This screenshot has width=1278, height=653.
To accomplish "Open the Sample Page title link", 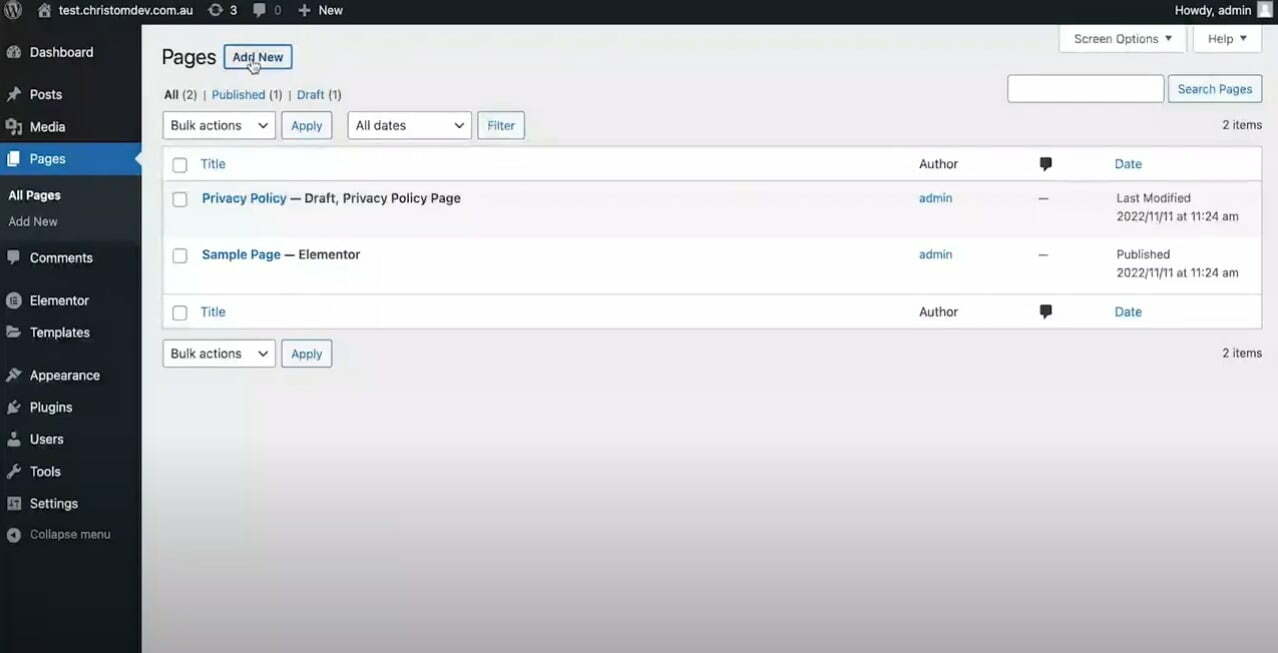I will [241, 254].
